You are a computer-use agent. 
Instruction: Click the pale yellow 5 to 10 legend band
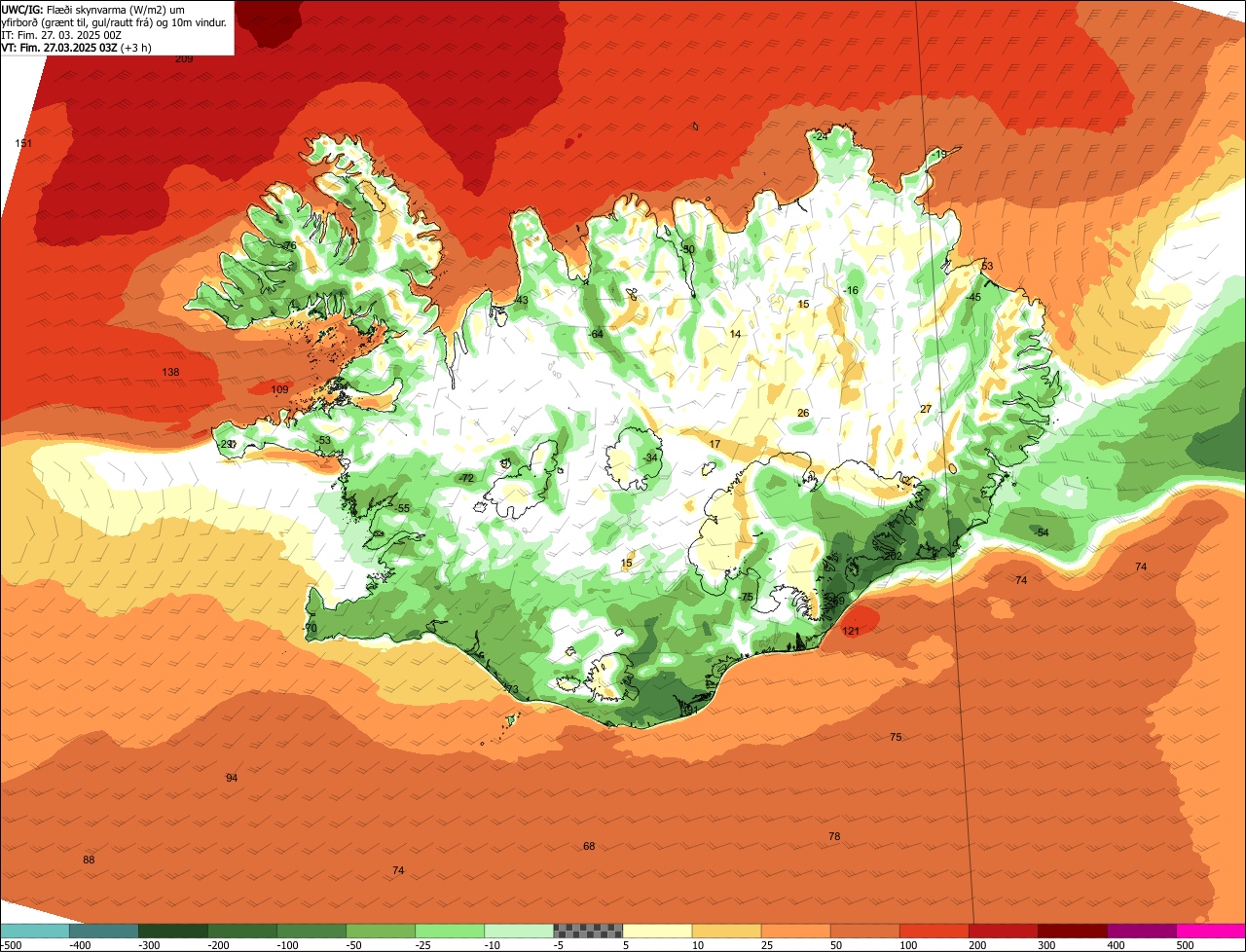pyautogui.click(x=657, y=931)
